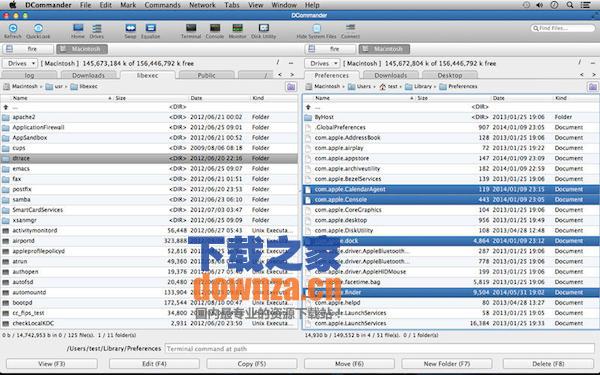
Task: Open the left panel Drives dropdown
Action: [x=20, y=64]
